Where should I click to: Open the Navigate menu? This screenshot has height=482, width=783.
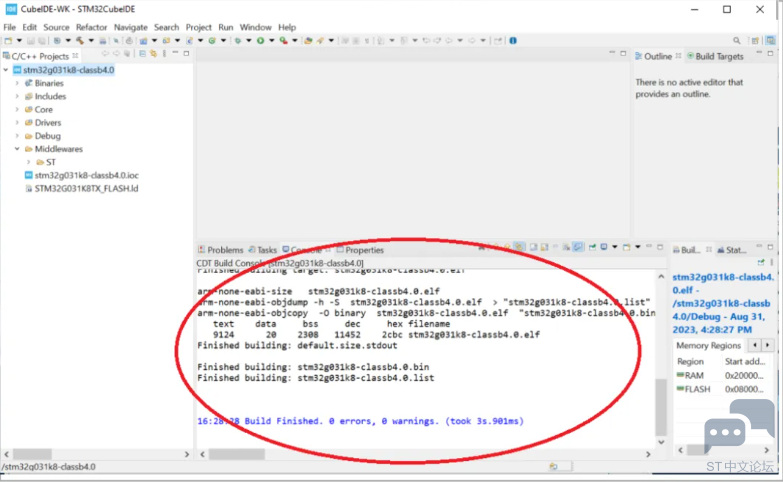pos(131,27)
